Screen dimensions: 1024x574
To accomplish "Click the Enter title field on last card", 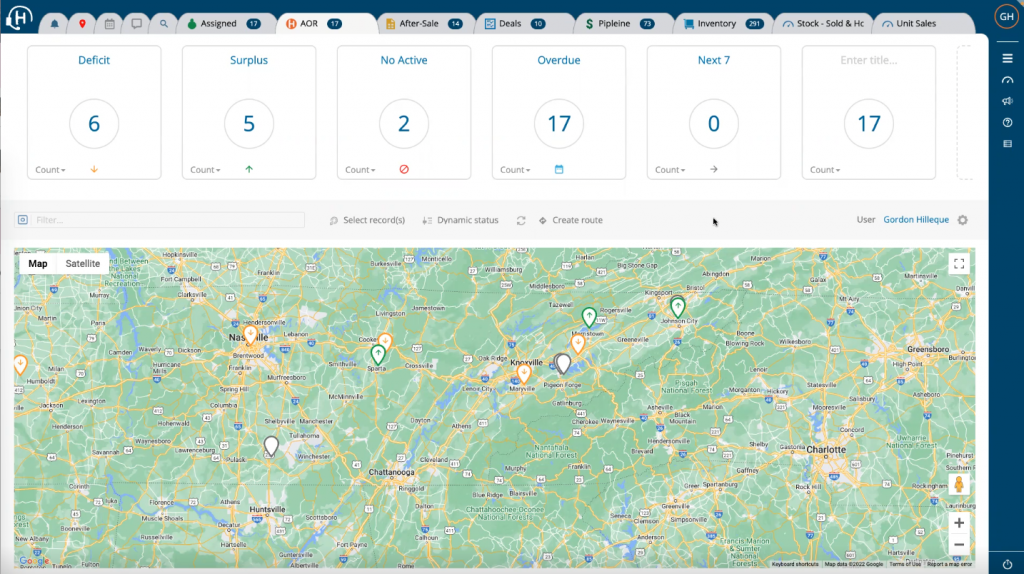I will [869, 60].
